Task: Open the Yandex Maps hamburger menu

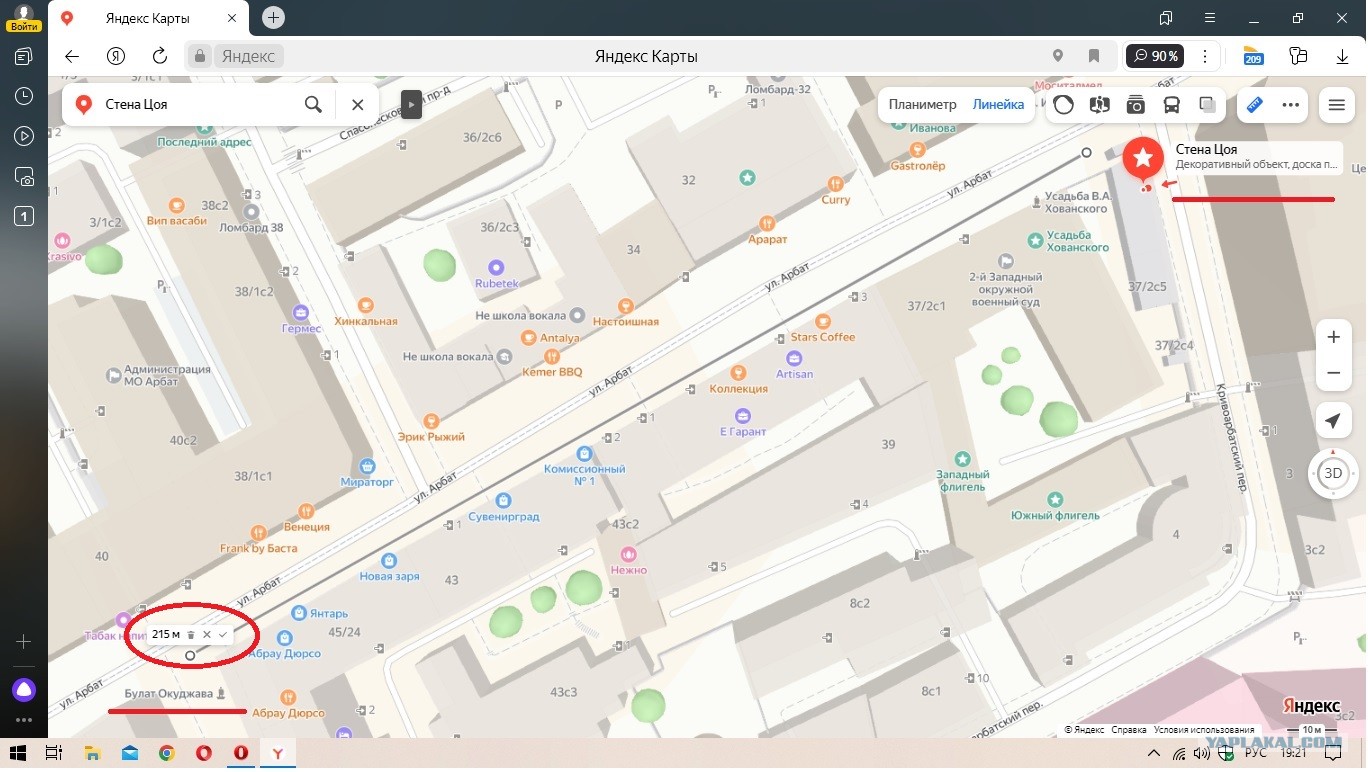Action: point(1336,104)
